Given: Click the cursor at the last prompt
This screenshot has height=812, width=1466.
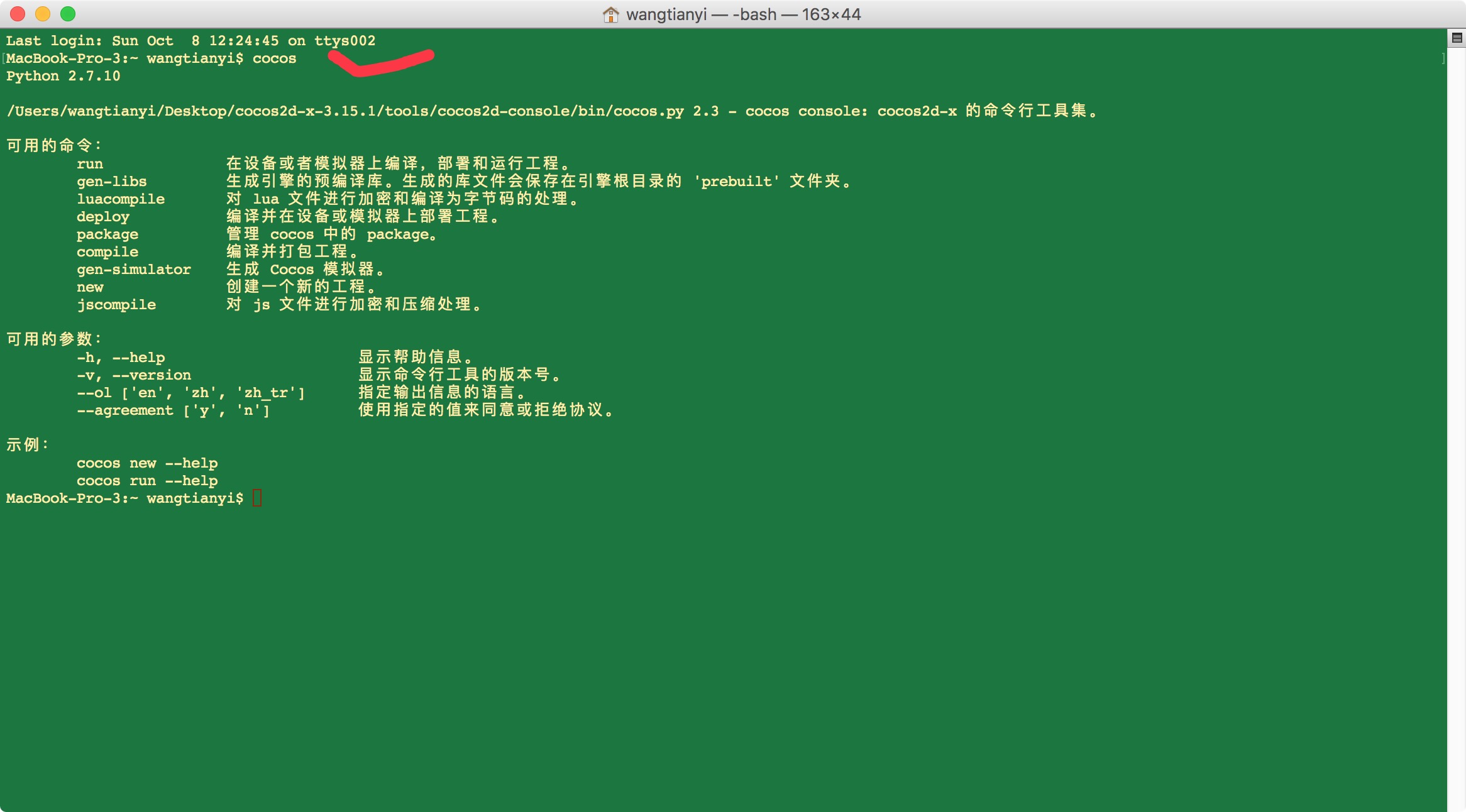Looking at the screenshot, I should click(257, 498).
